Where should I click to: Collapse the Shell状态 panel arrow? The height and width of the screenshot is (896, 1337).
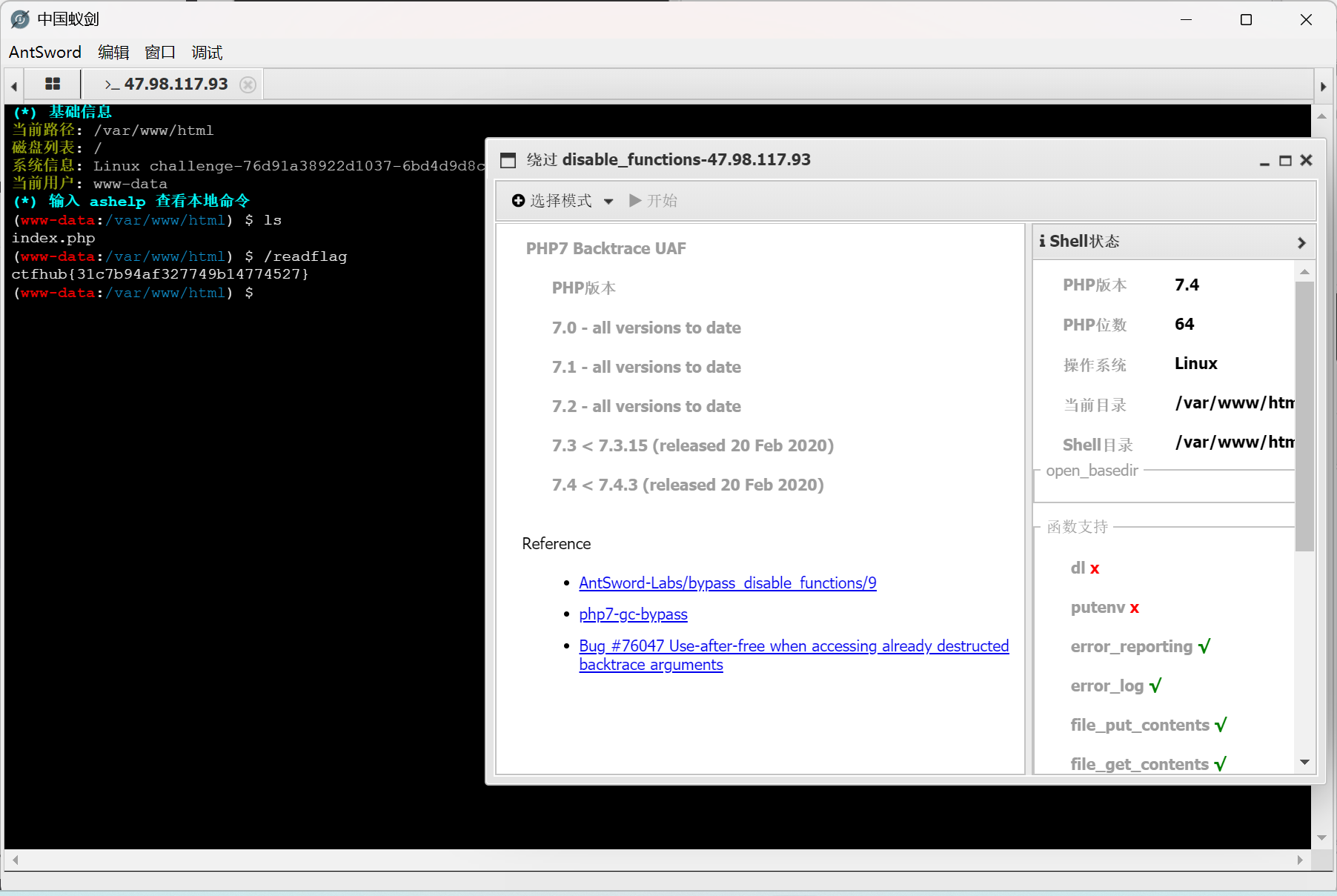click(1301, 242)
